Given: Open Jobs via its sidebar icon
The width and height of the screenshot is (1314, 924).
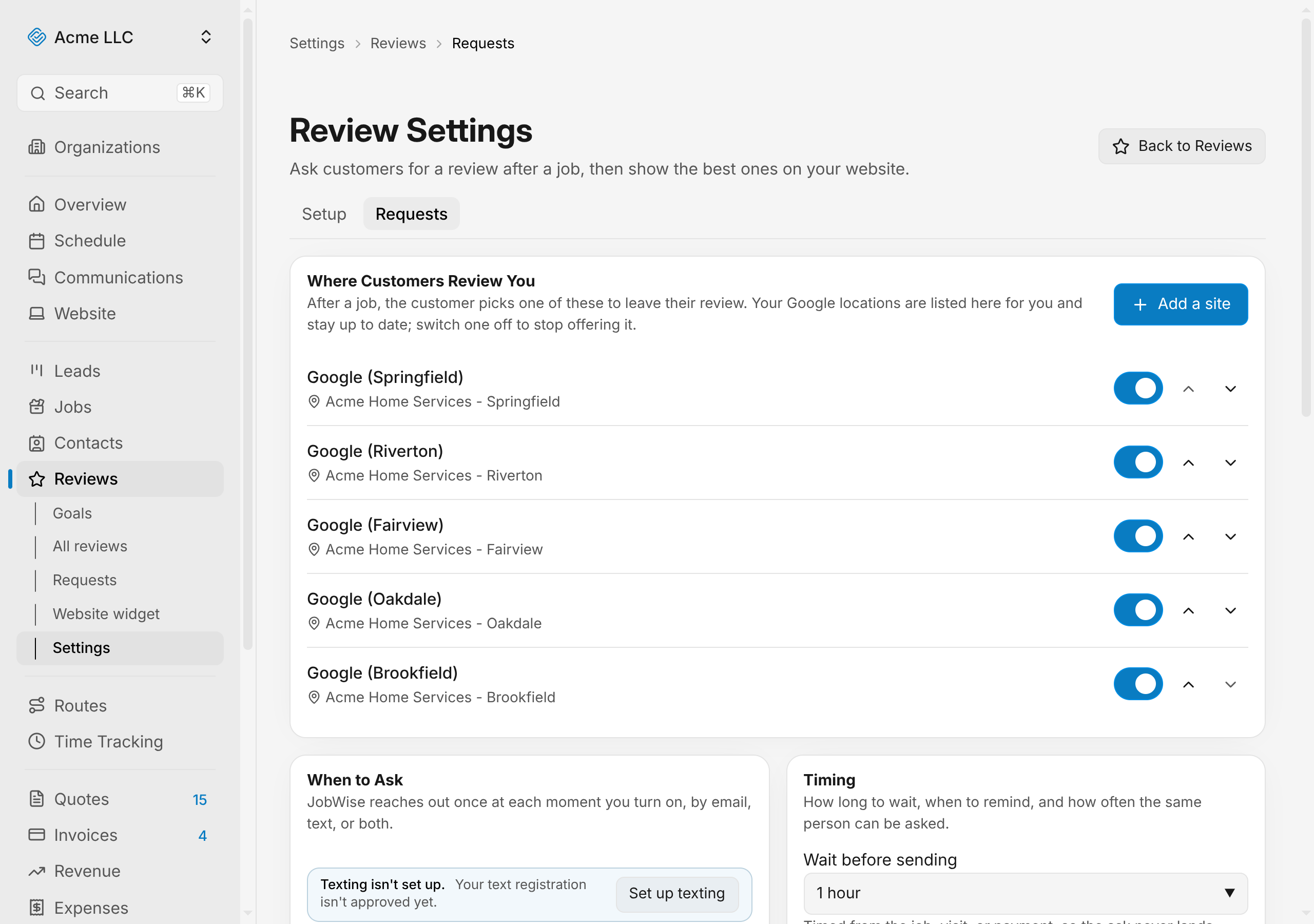Looking at the screenshot, I should 36,407.
